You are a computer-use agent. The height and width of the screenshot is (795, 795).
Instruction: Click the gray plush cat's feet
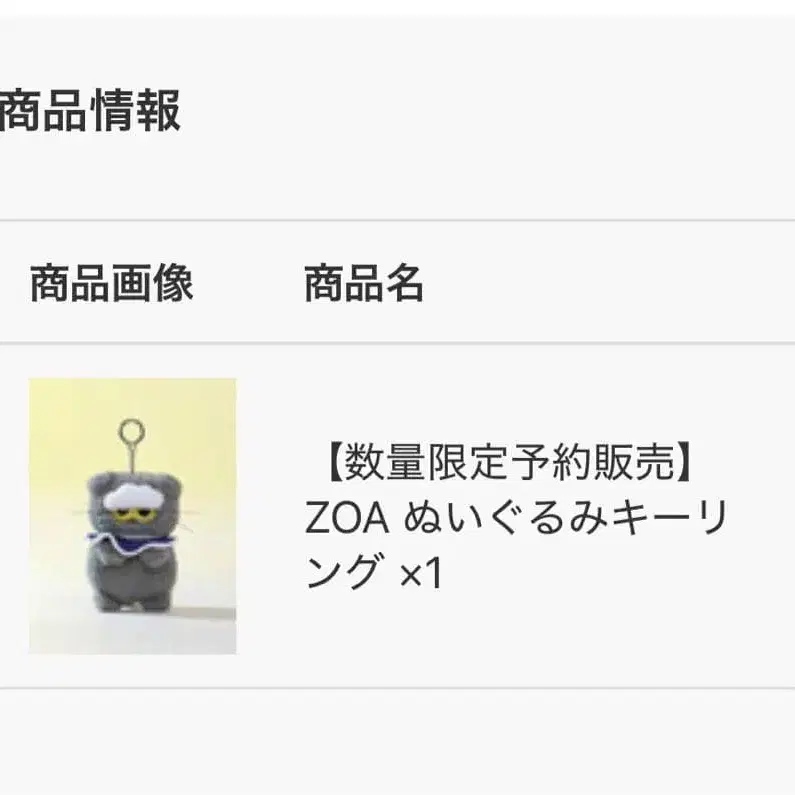tap(133, 602)
